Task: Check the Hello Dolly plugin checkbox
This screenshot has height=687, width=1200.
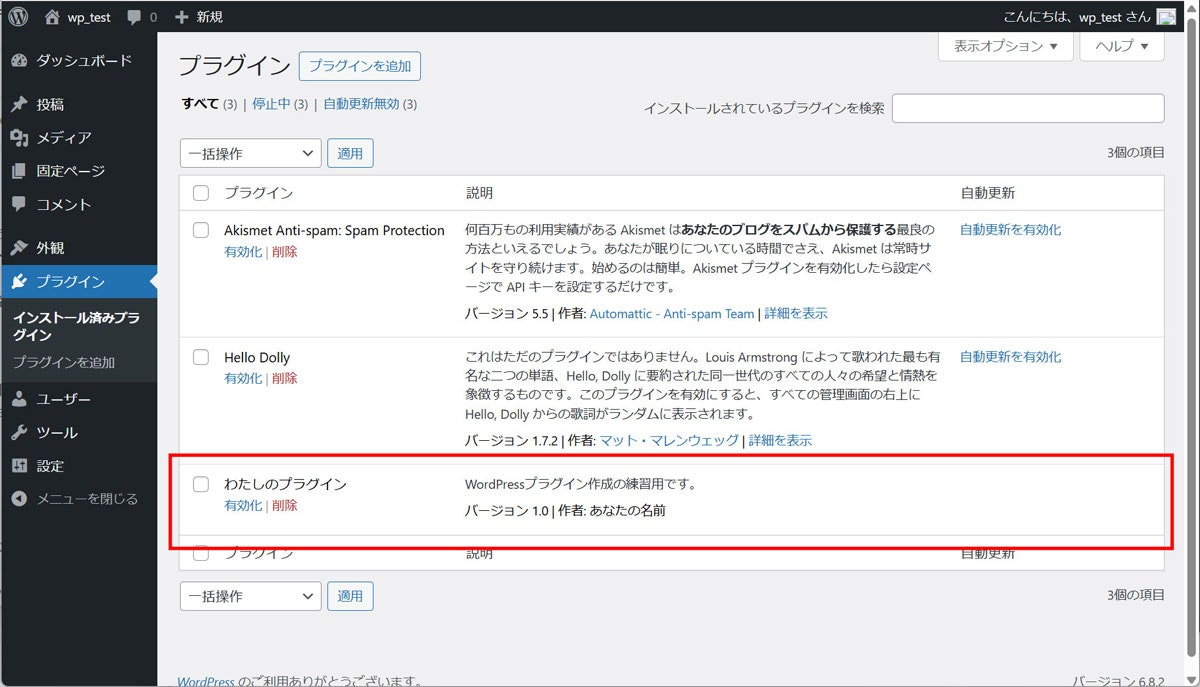Action: 201,357
